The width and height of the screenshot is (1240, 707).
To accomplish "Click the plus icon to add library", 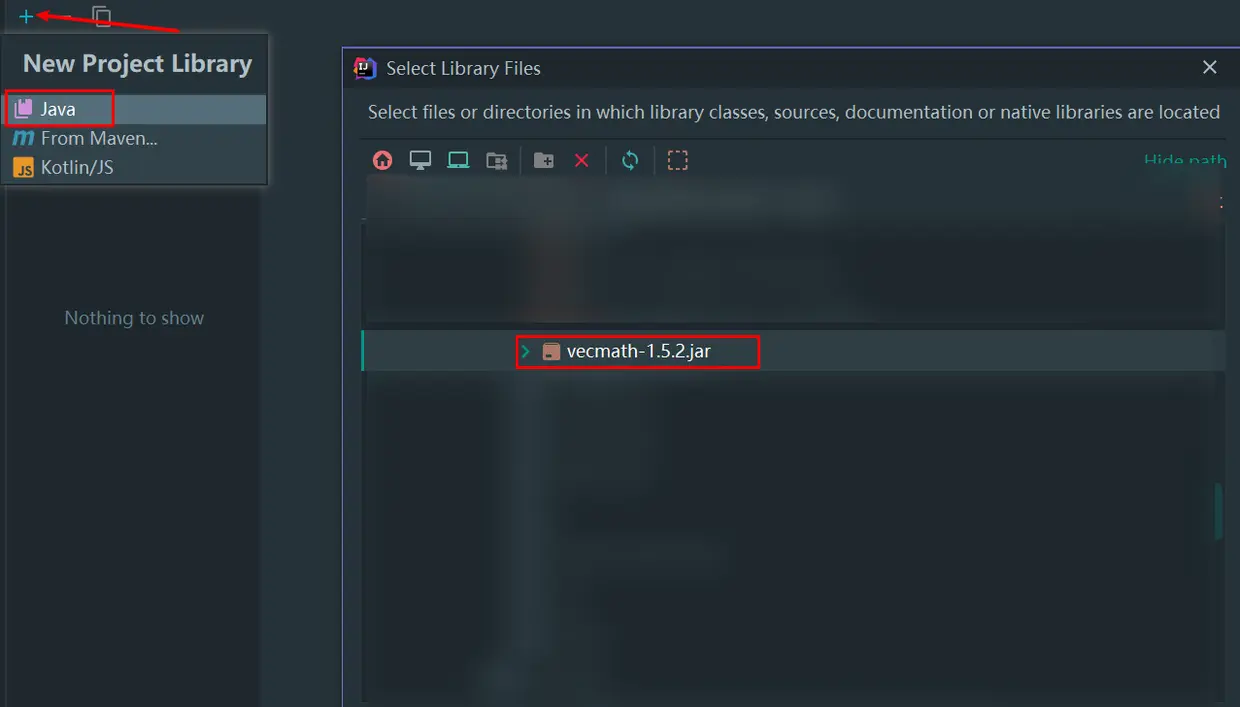I will click(26, 16).
